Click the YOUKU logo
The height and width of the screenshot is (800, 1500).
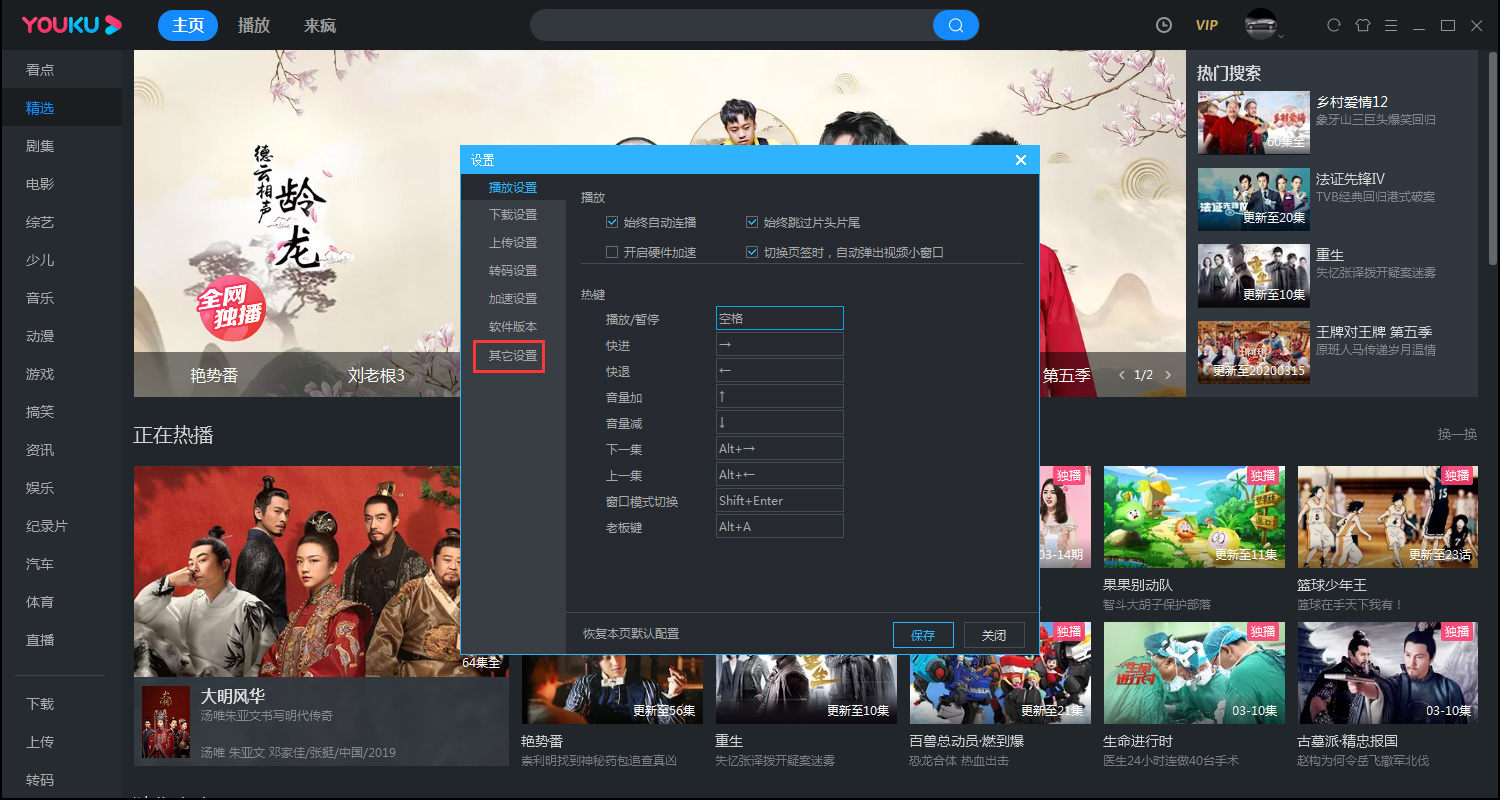click(x=70, y=24)
